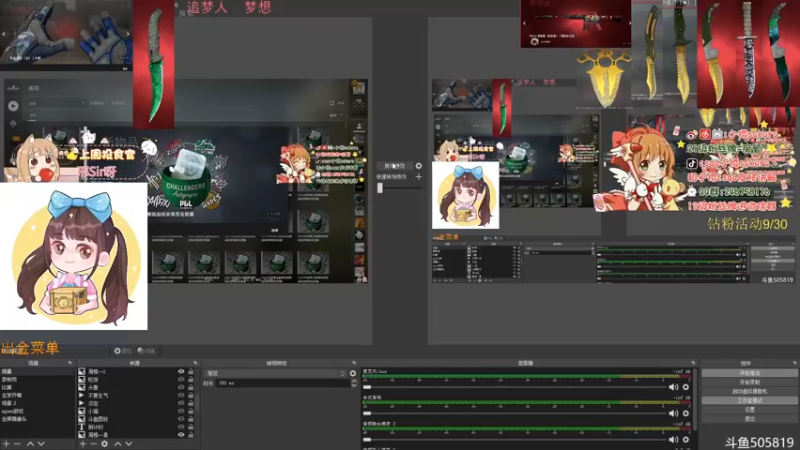Open source properties gear under sources list
This screenshot has width=800, height=450.
104,444
